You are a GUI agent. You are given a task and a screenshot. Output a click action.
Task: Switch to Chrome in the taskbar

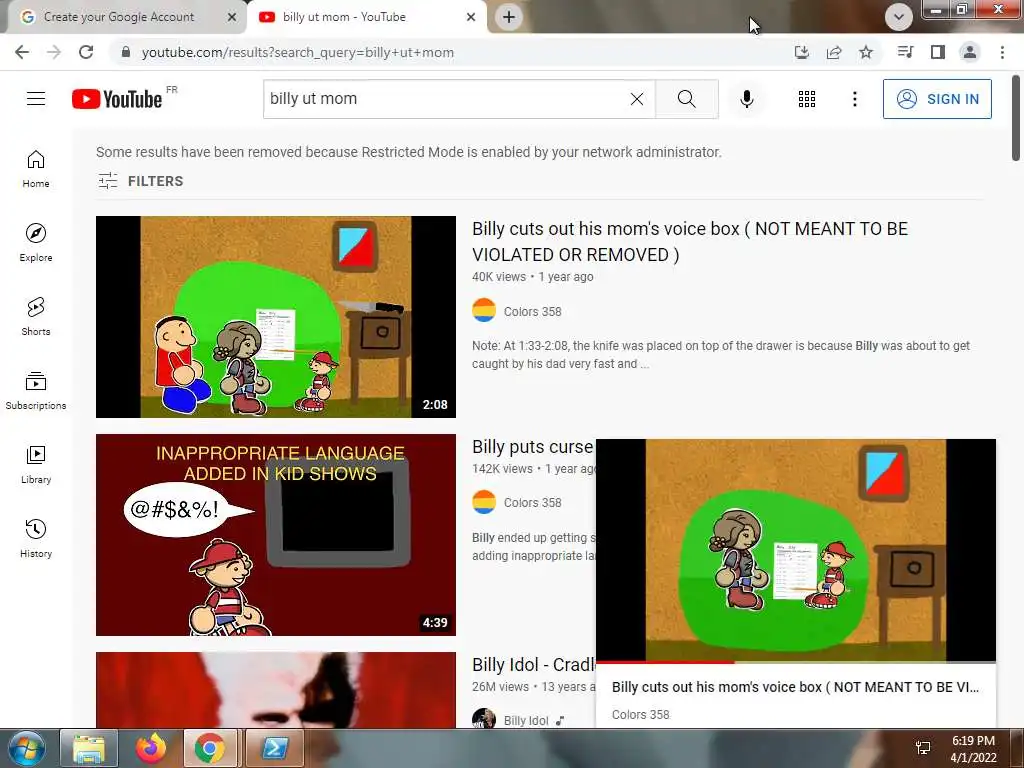pos(210,748)
